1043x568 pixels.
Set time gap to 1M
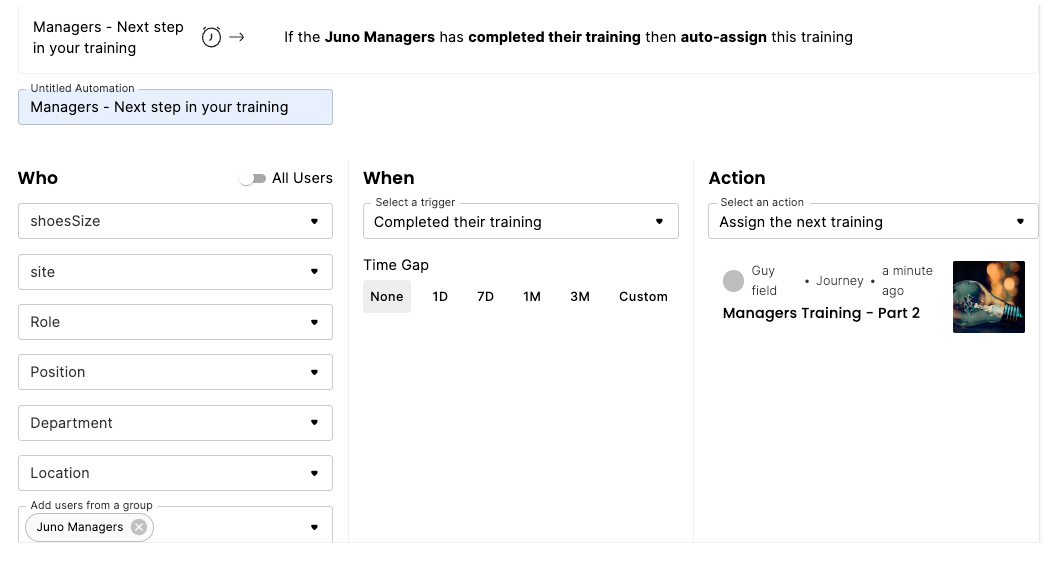point(531,297)
